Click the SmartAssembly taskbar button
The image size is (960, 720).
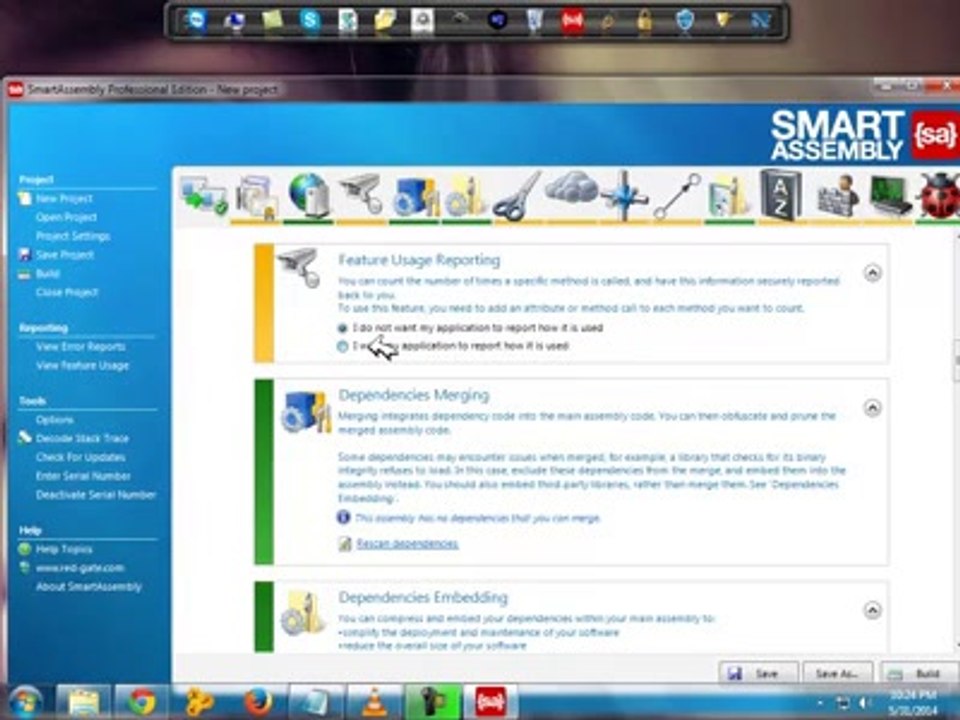pyautogui.click(x=491, y=702)
